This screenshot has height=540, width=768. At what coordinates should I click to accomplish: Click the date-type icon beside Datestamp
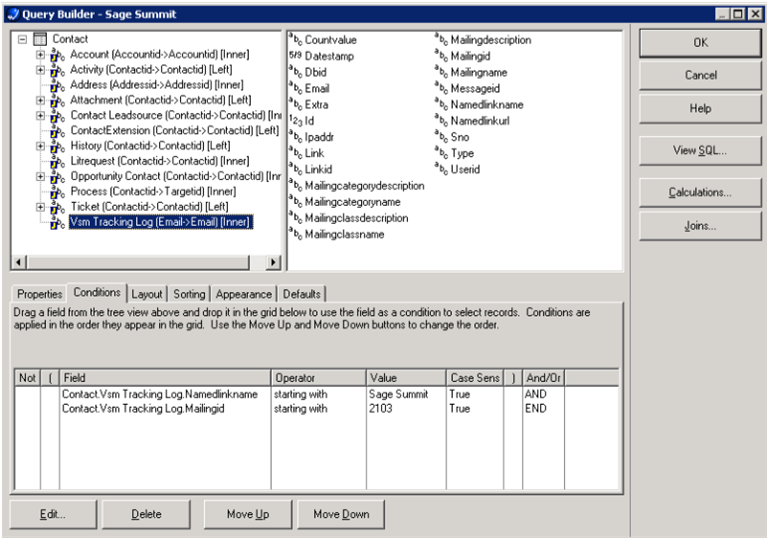(295, 56)
